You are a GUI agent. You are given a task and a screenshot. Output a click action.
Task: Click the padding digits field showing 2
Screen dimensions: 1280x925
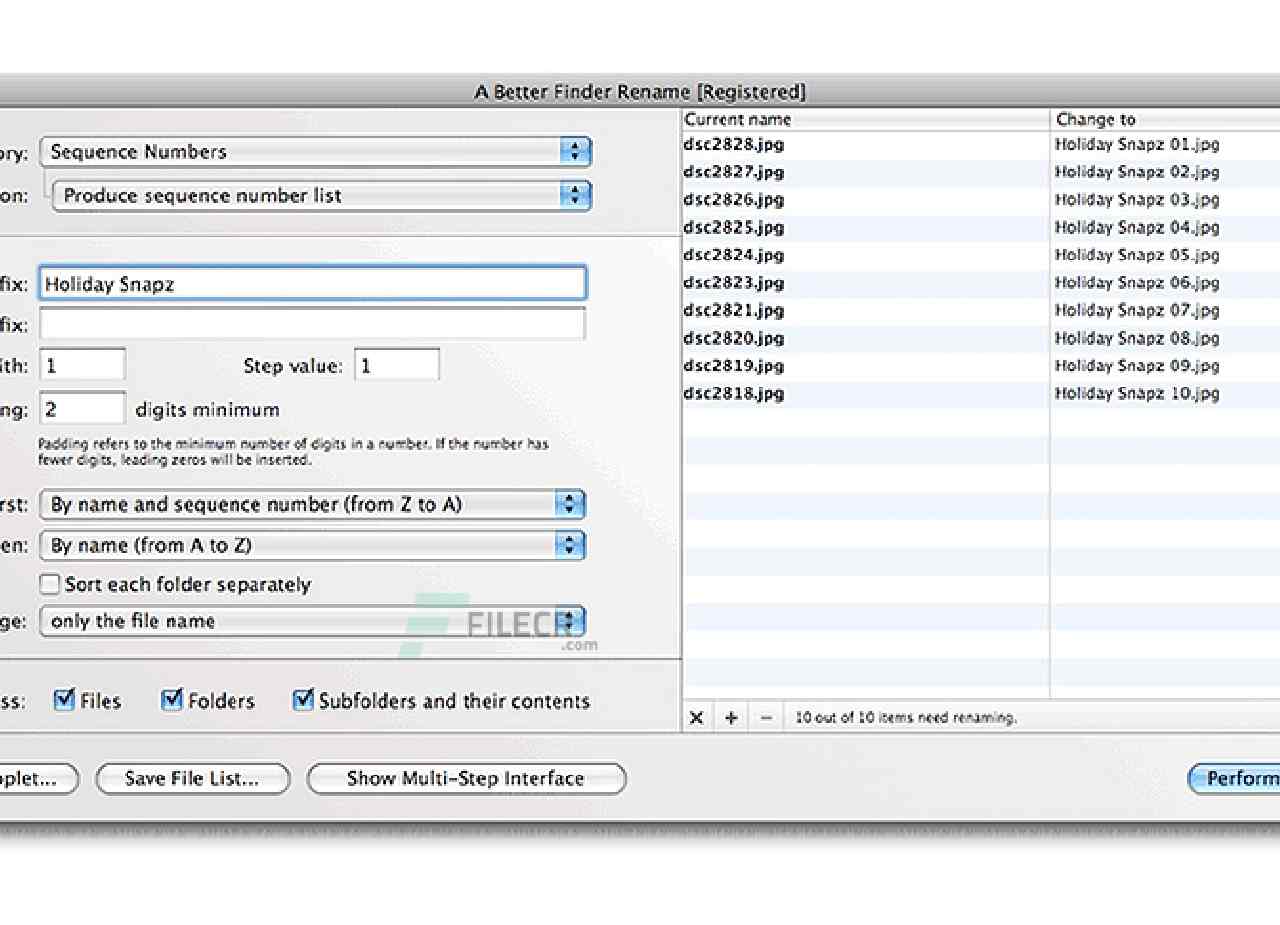pos(82,409)
